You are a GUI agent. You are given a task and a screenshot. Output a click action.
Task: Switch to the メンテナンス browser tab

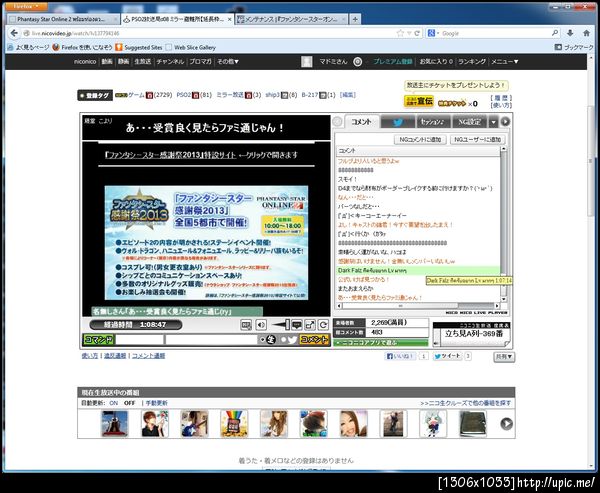[292, 19]
